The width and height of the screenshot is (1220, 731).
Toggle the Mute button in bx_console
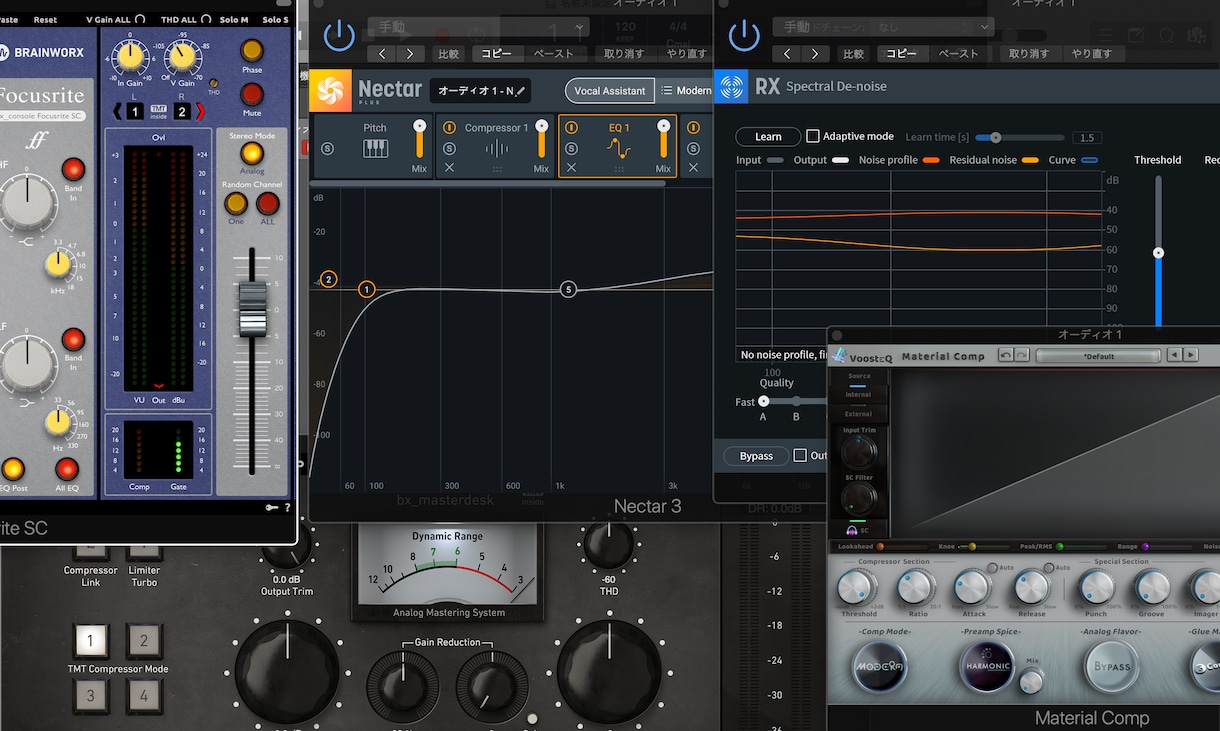(x=252, y=94)
